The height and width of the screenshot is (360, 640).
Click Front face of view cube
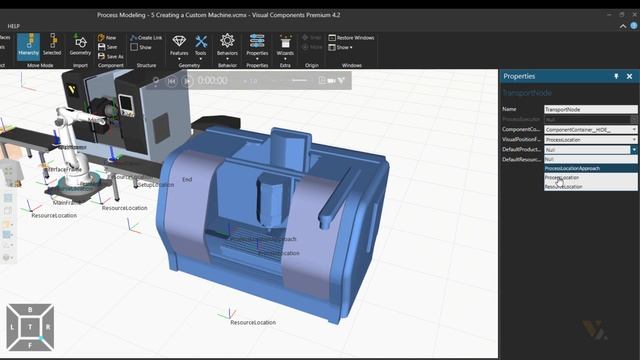coord(30,345)
